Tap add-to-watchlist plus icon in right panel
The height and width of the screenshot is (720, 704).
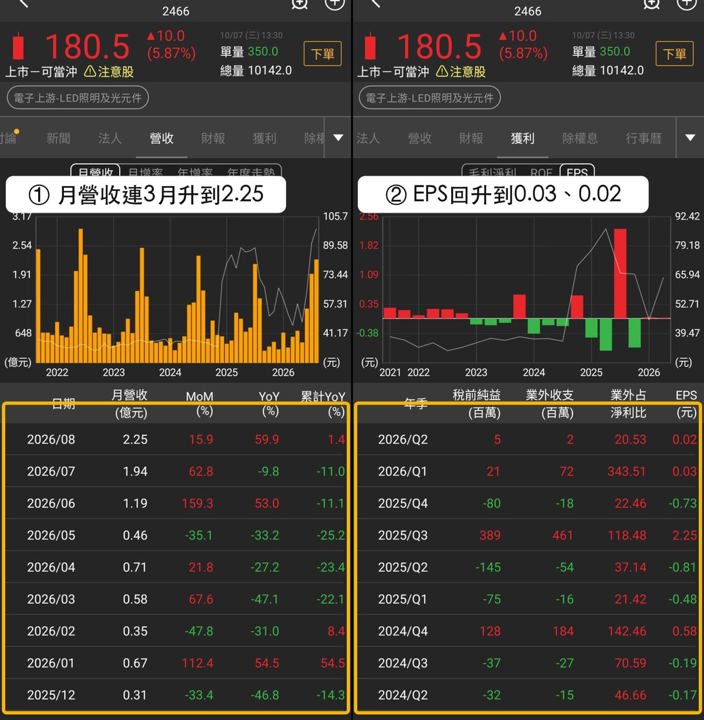click(x=687, y=4)
